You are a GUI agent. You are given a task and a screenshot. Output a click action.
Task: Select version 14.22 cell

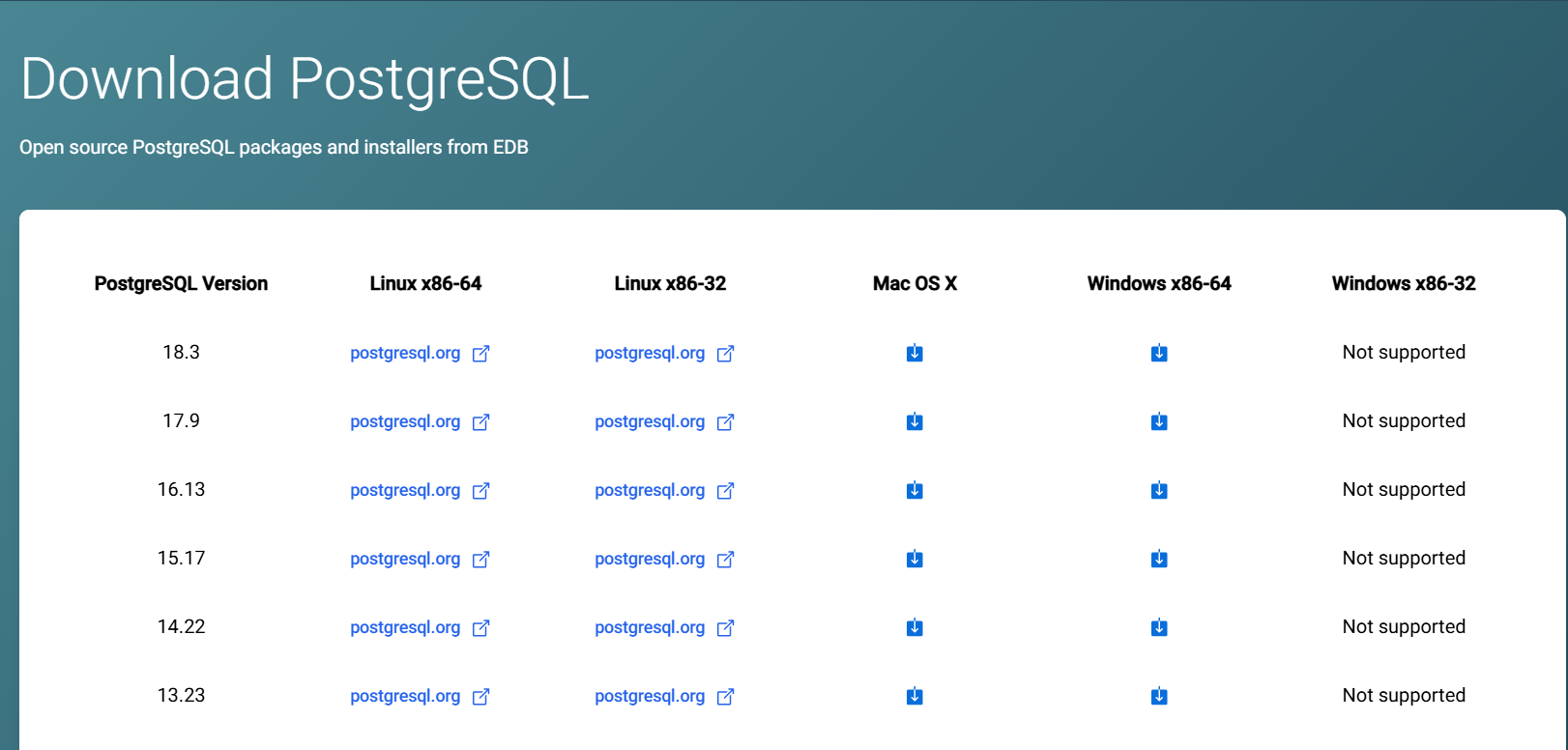(x=181, y=626)
